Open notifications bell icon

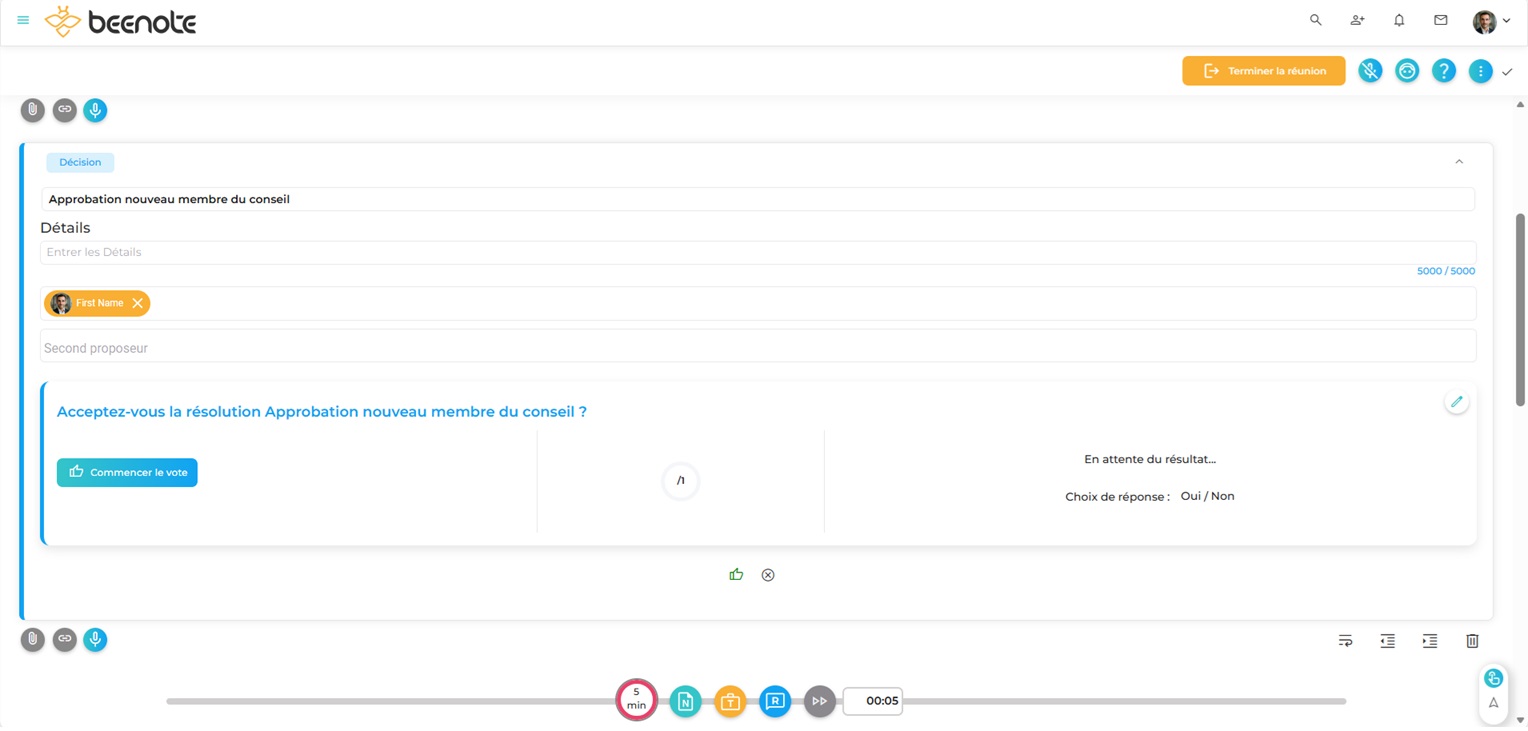[1399, 20]
